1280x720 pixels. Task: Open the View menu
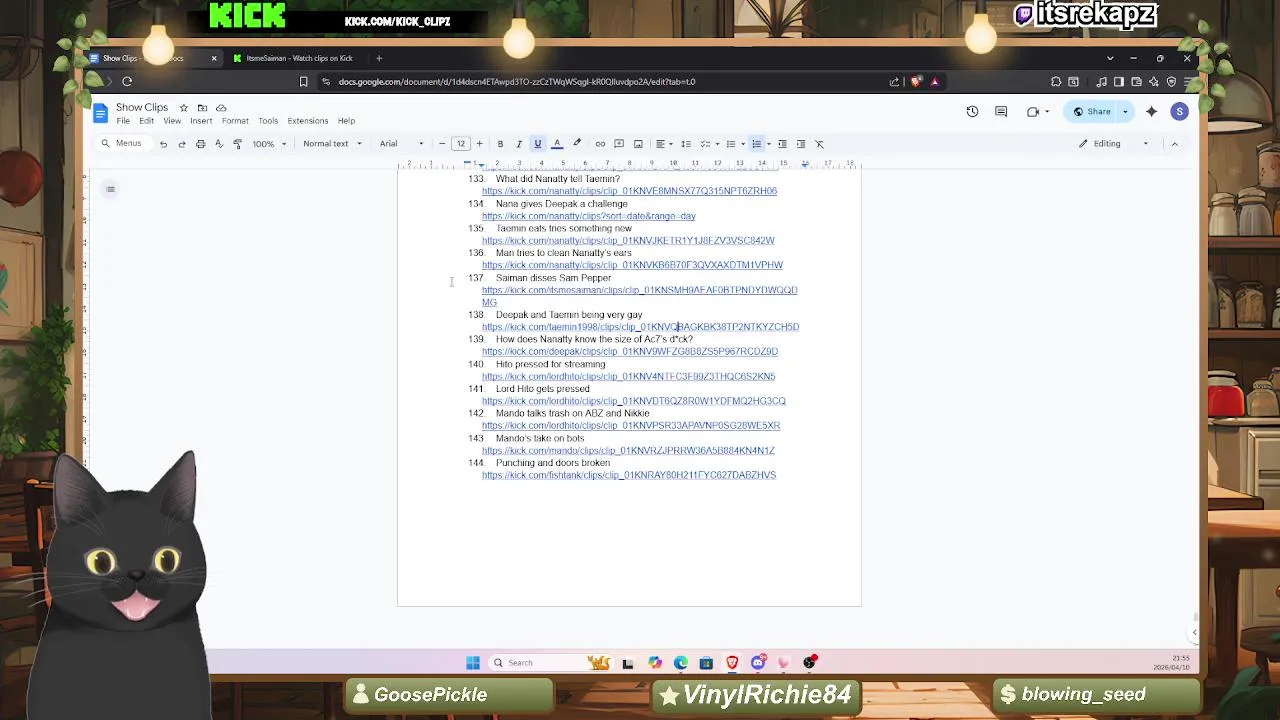coord(172,121)
